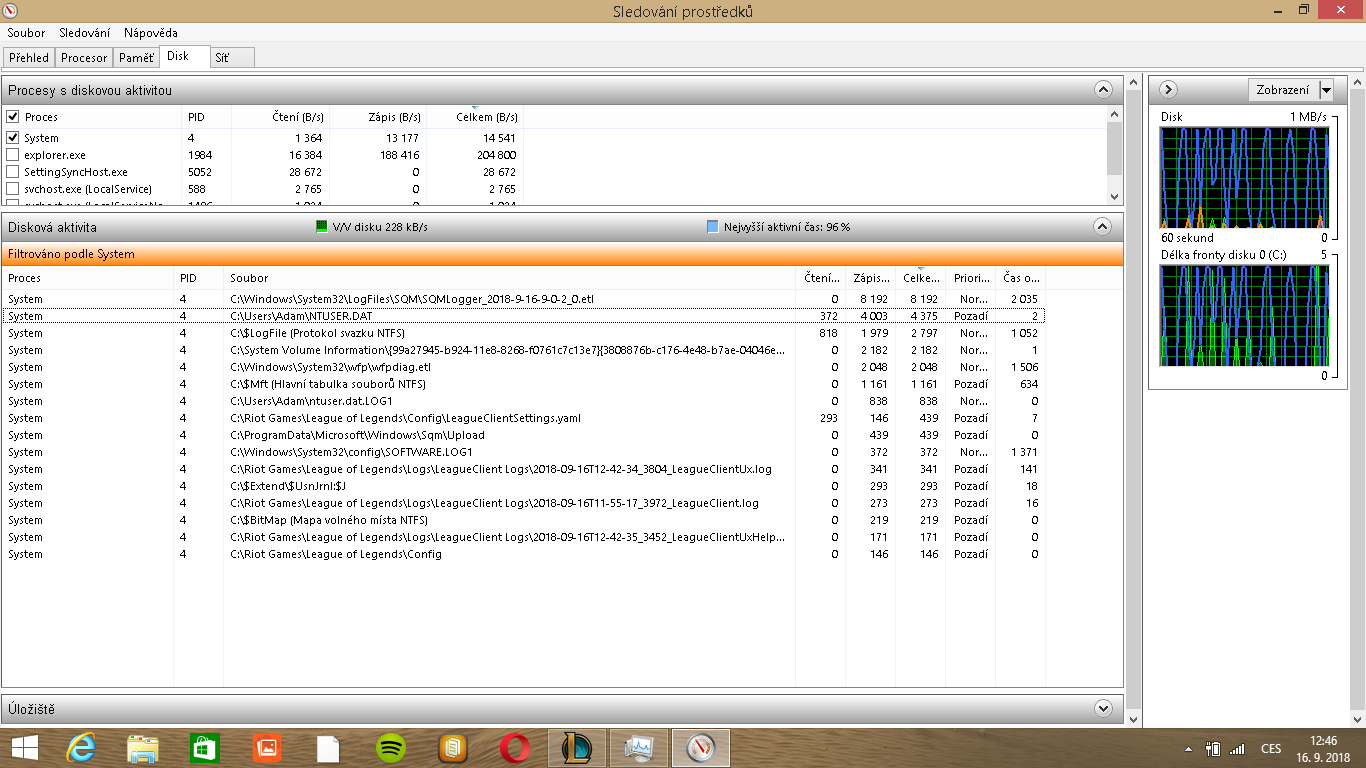Image resolution: width=1366 pixels, height=768 pixels.
Task: Select the wfpdiag.etl file row
Action: (524, 367)
